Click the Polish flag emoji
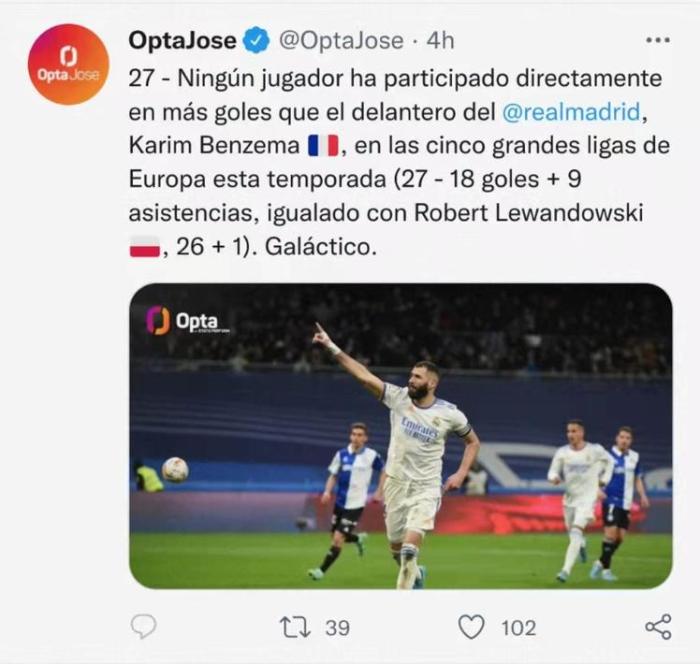This screenshot has height=664, width=700. click(145, 248)
